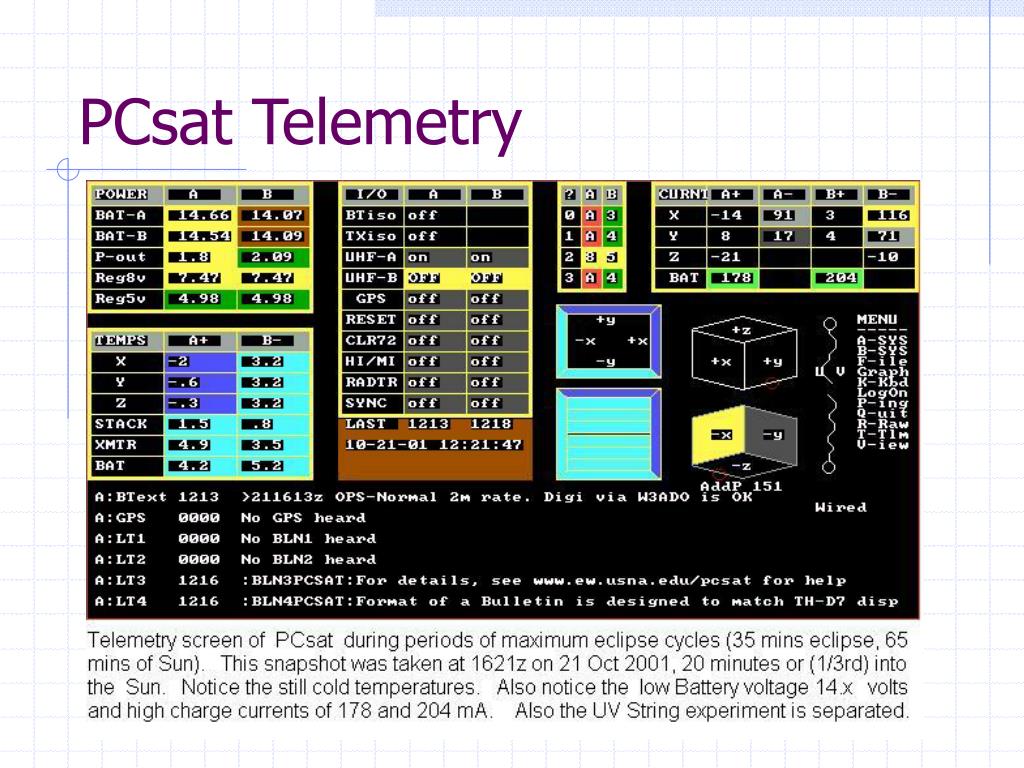This screenshot has width=1024, height=768.
Task: Choose Q-uit from the MENU list
Action: pos(882,413)
